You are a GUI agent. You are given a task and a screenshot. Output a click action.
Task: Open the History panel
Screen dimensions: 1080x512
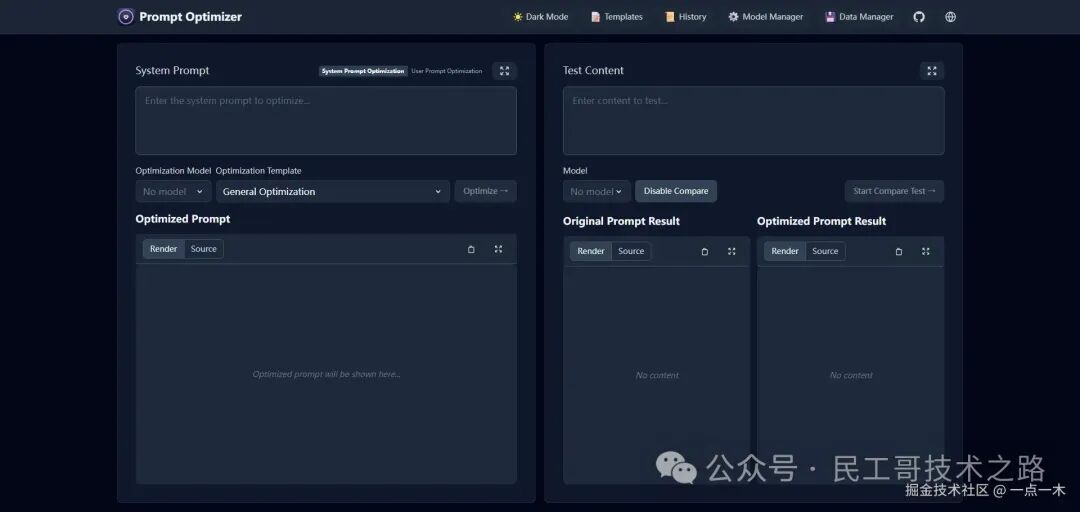pyautogui.click(x=685, y=17)
